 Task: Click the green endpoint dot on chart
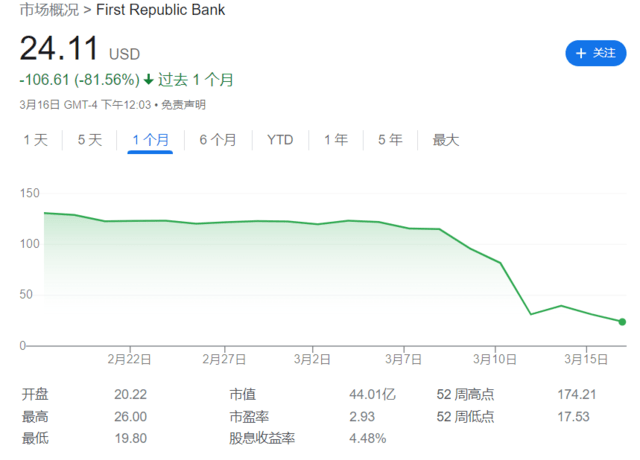(x=622, y=322)
